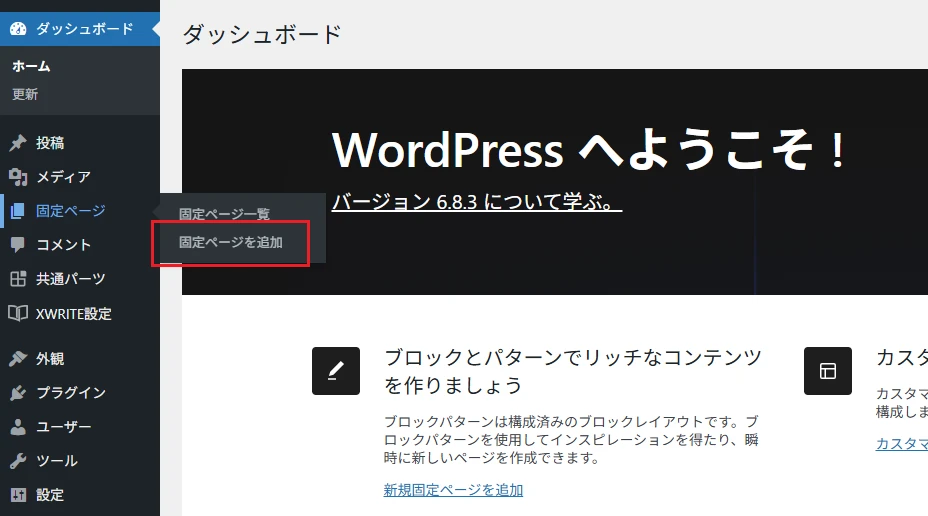Open 固定ページ一覧 from the flyout submenu

[224, 214]
